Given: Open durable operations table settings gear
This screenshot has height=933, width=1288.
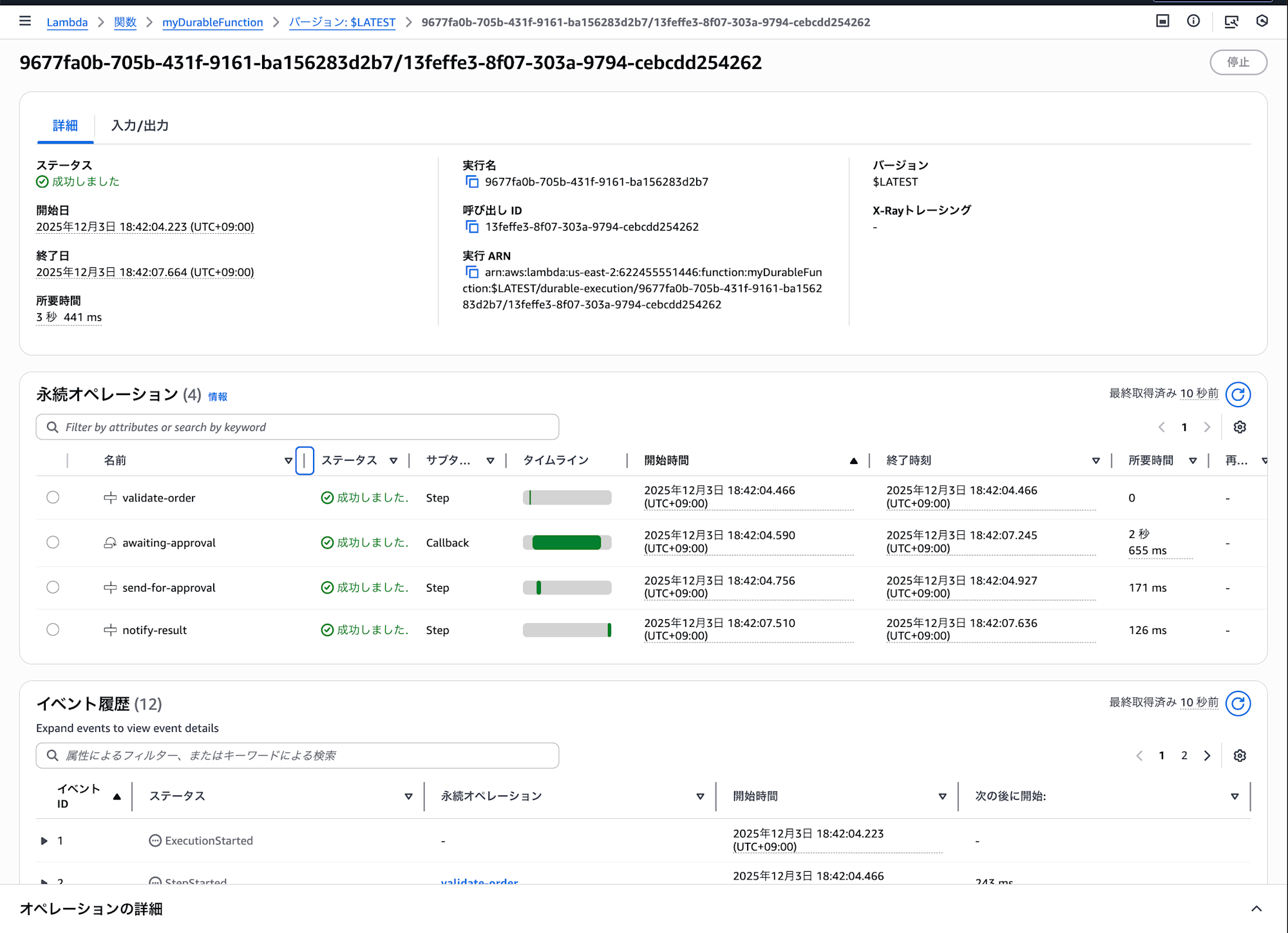Looking at the screenshot, I should [x=1240, y=427].
